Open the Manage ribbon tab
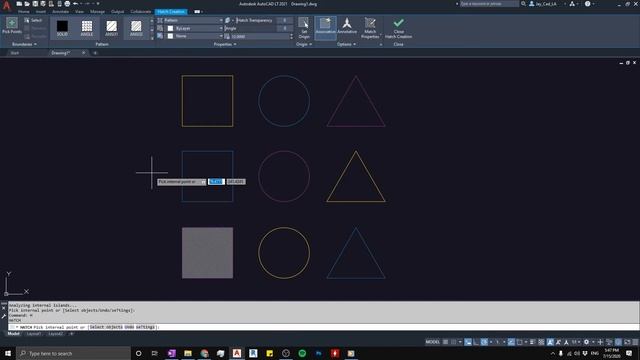Screen dimensions: 640x360 (x=97, y=11)
